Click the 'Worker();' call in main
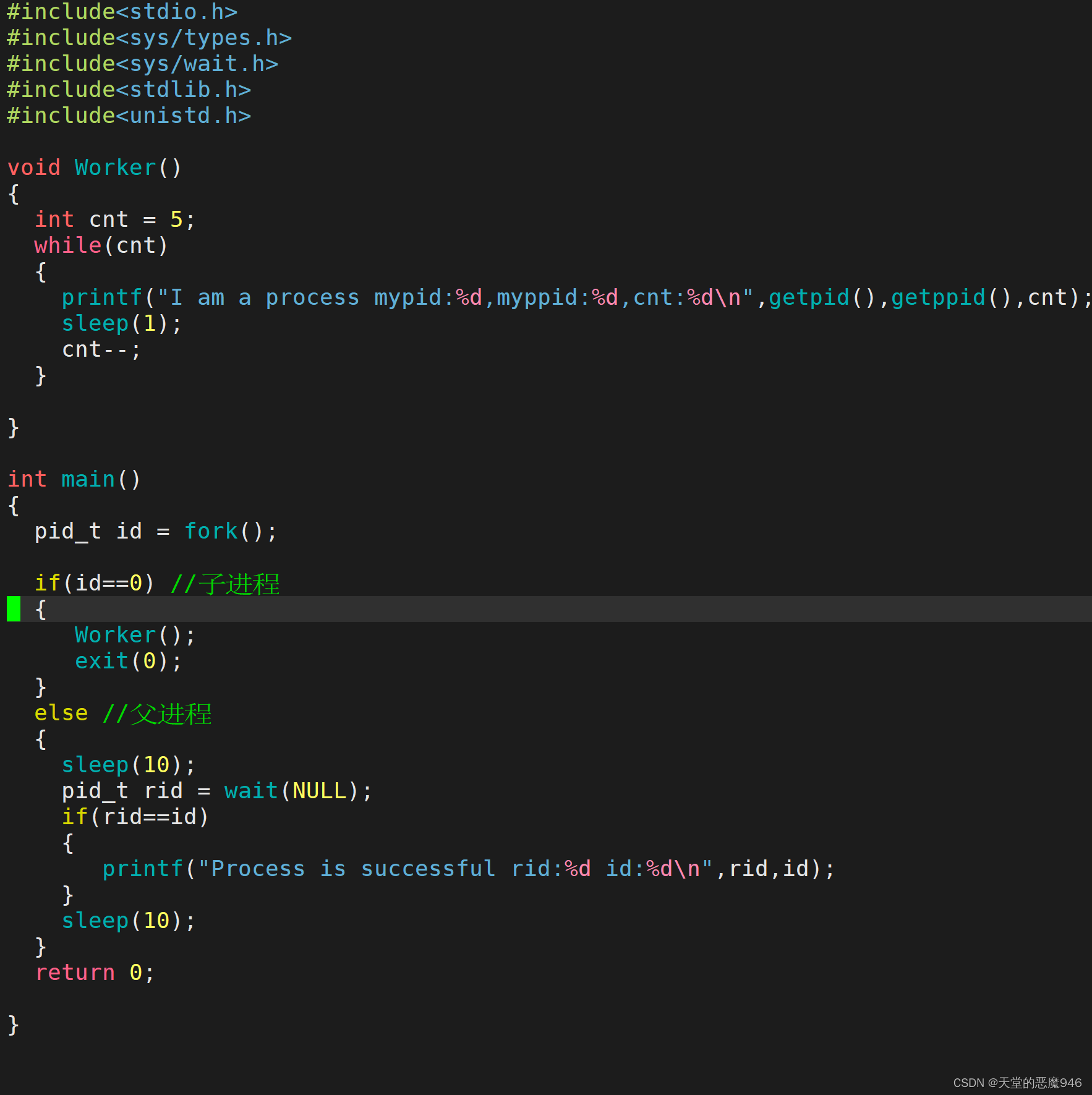 135,635
